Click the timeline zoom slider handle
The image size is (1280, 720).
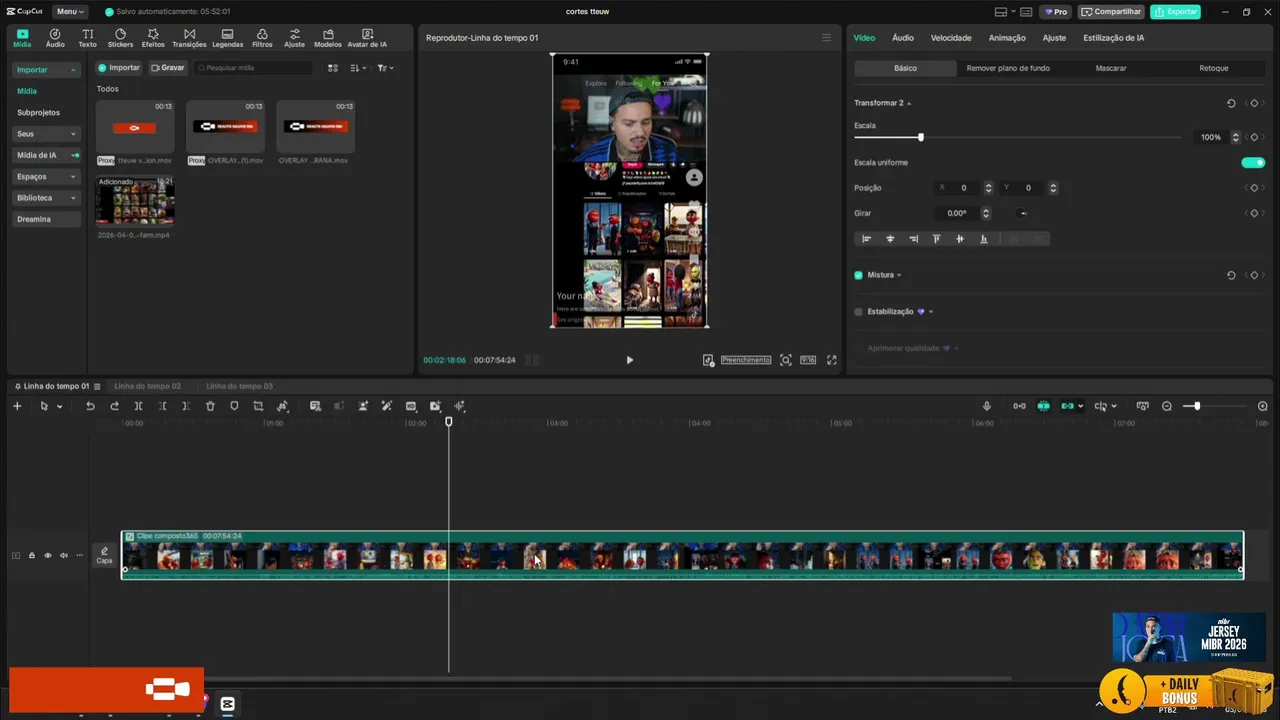[1197, 406]
